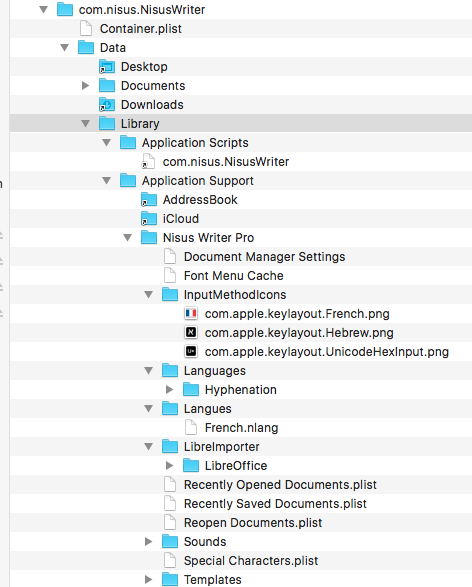This screenshot has height=587, width=472.
Task: Collapse the Application Support folder
Action: tap(107, 181)
